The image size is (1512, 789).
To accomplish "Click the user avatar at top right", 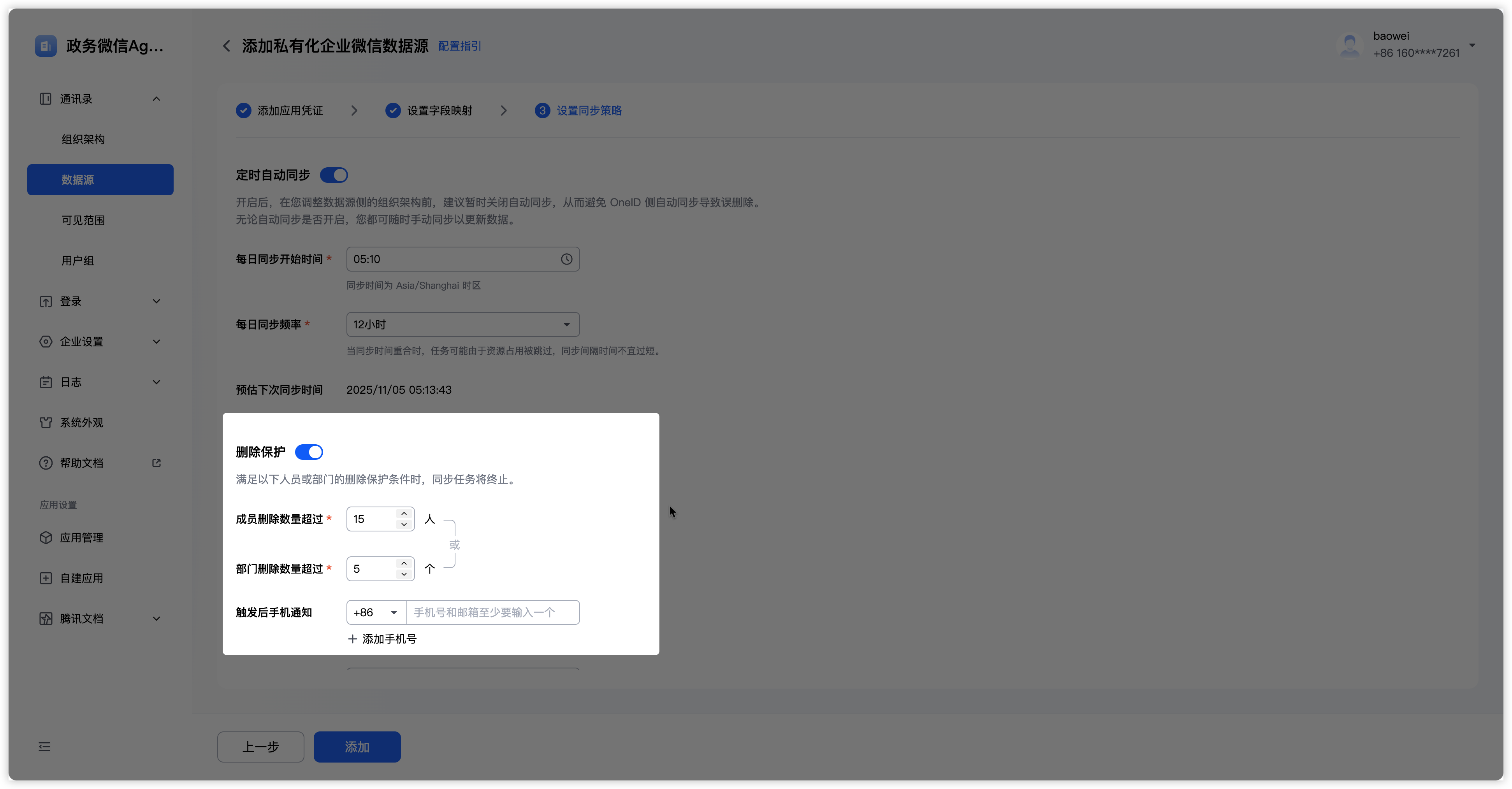I will pyautogui.click(x=1349, y=45).
